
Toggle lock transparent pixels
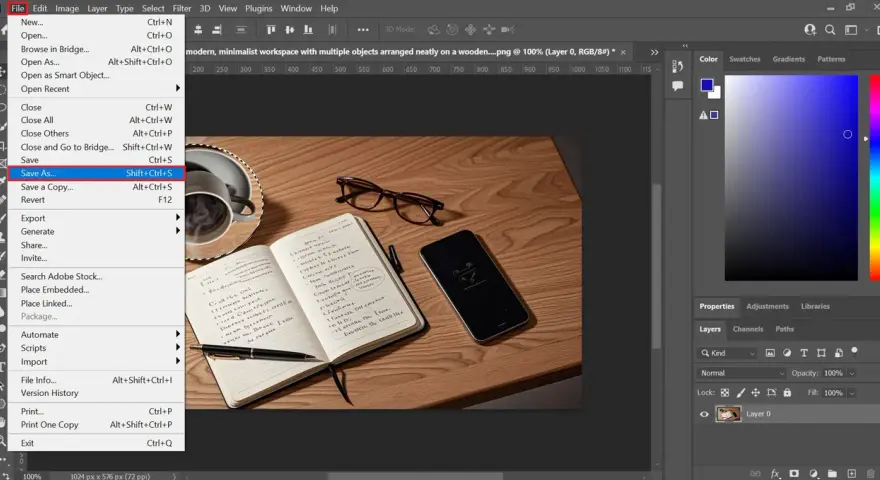[725, 393]
